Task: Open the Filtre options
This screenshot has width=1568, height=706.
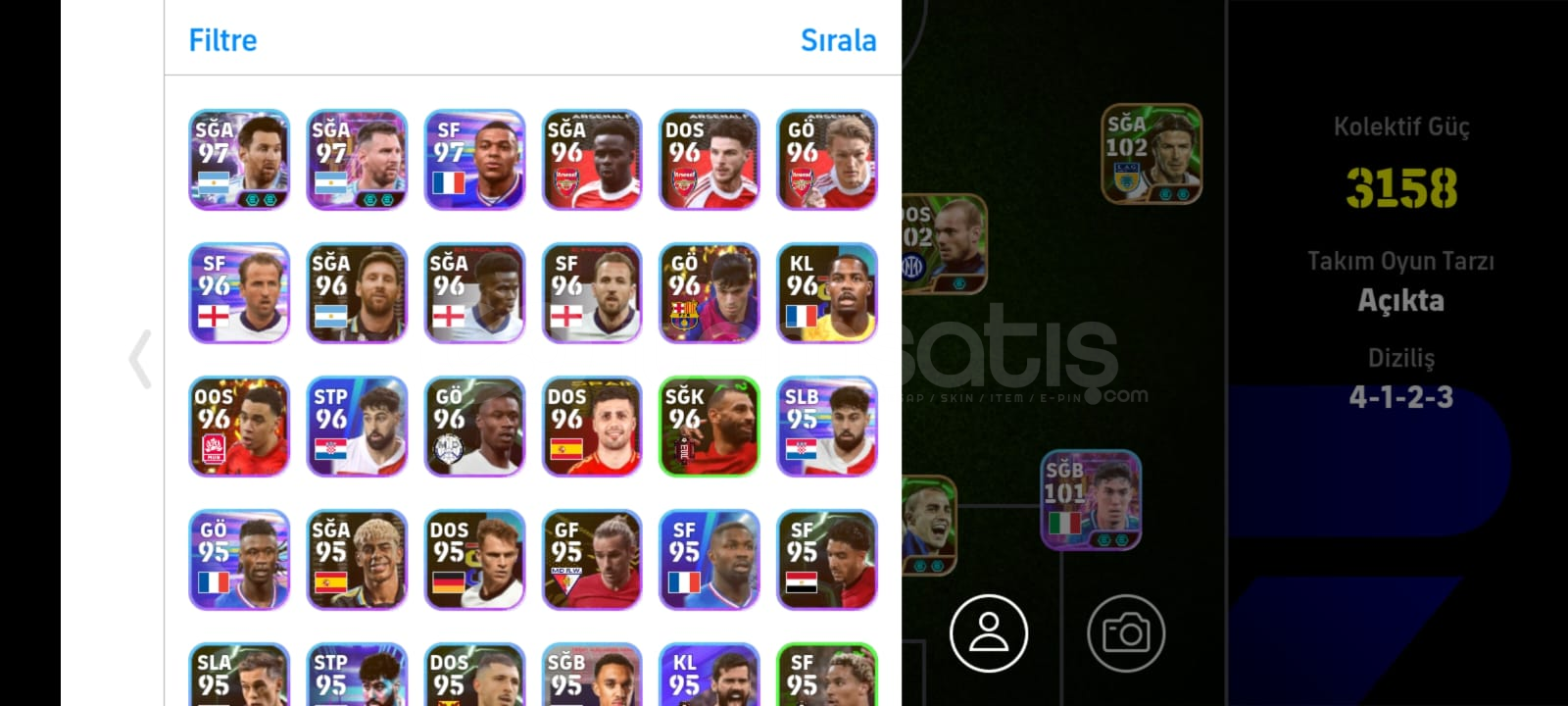Action: (222, 40)
